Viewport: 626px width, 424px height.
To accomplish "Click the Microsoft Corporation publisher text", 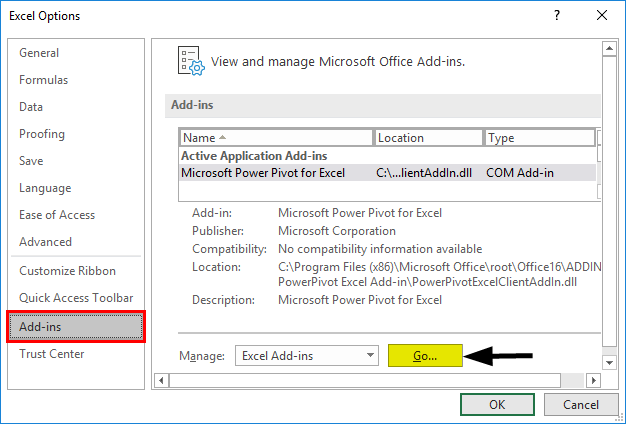I will (x=337, y=231).
